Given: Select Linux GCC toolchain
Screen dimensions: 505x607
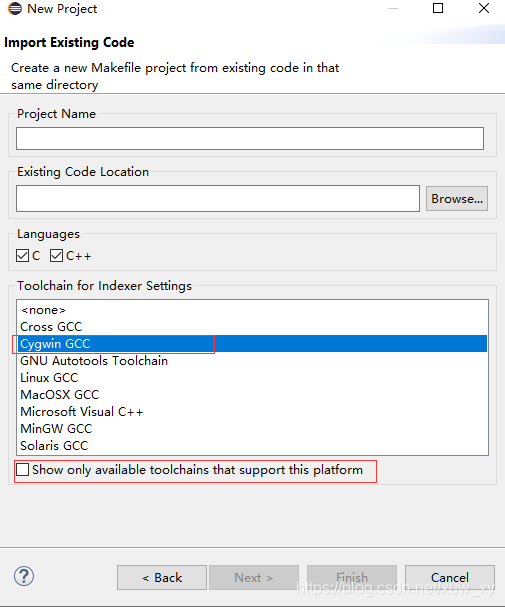Looking at the screenshot, I should pos(252,377).
